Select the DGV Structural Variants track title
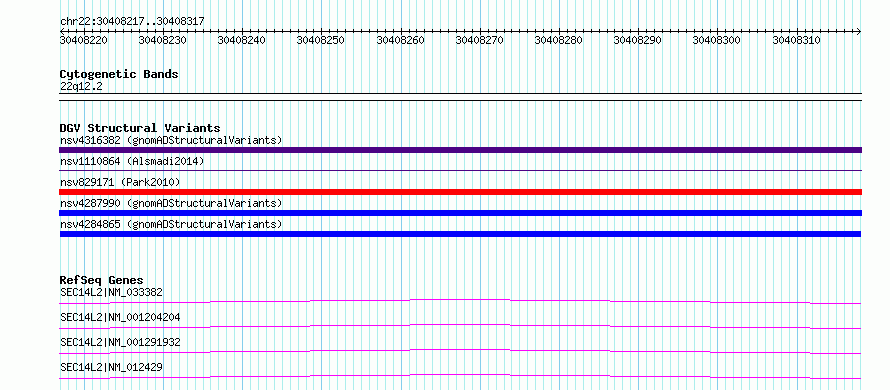This screenshot has height=390, width=890. pos(140,128)
